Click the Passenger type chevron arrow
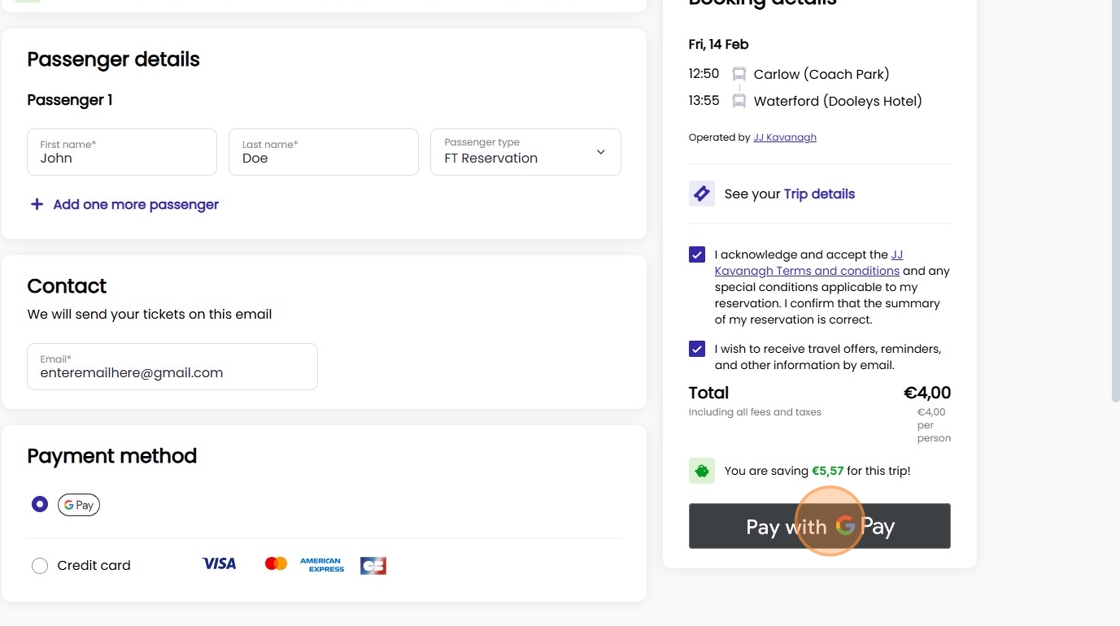Viewport: 1120px width, 626px height. click(601, 151)
